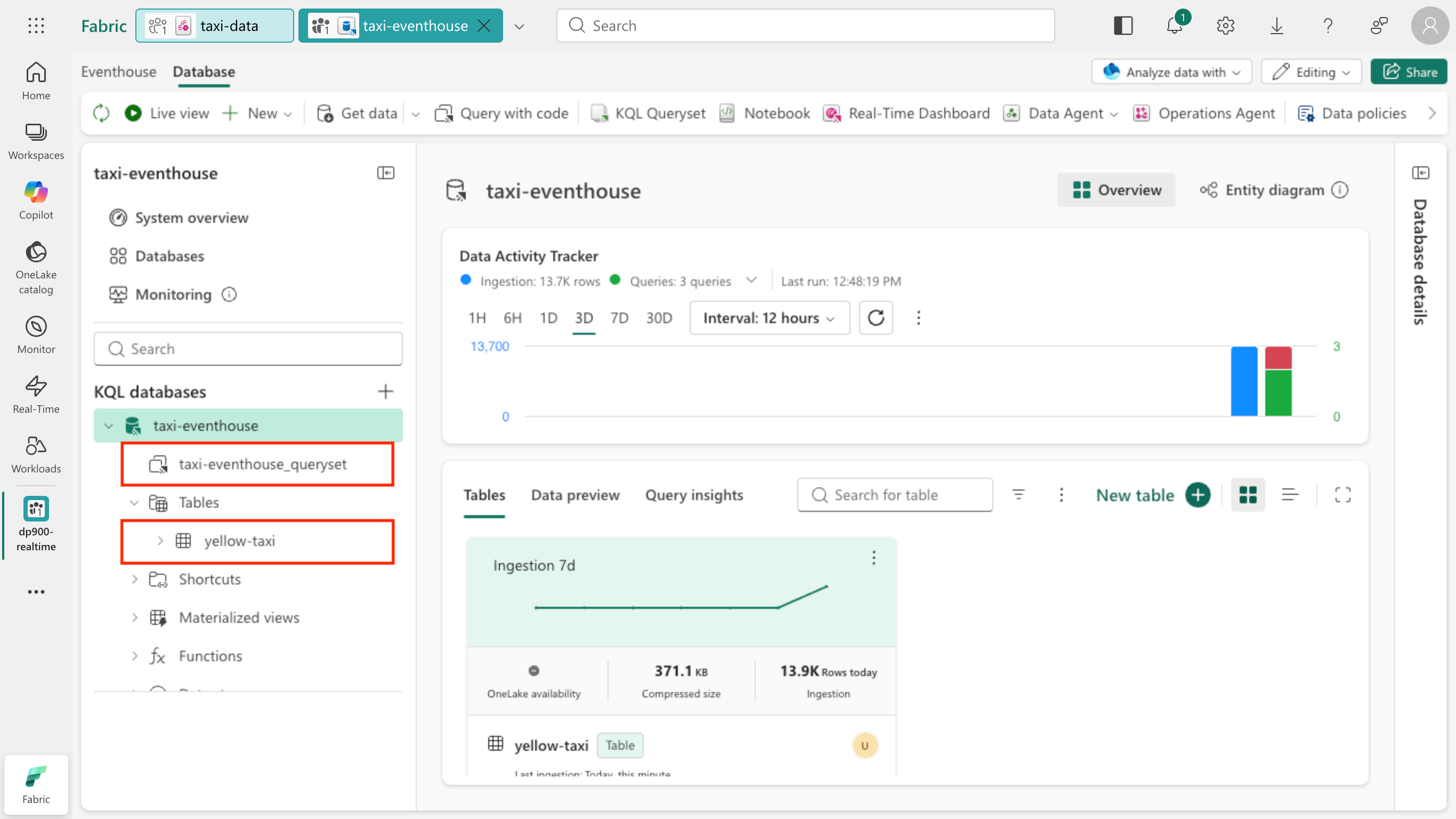Refresh the database using the toolbar refresh icon
The image size is (1456, 819).
pyautogui.click(x=101, y=113)
